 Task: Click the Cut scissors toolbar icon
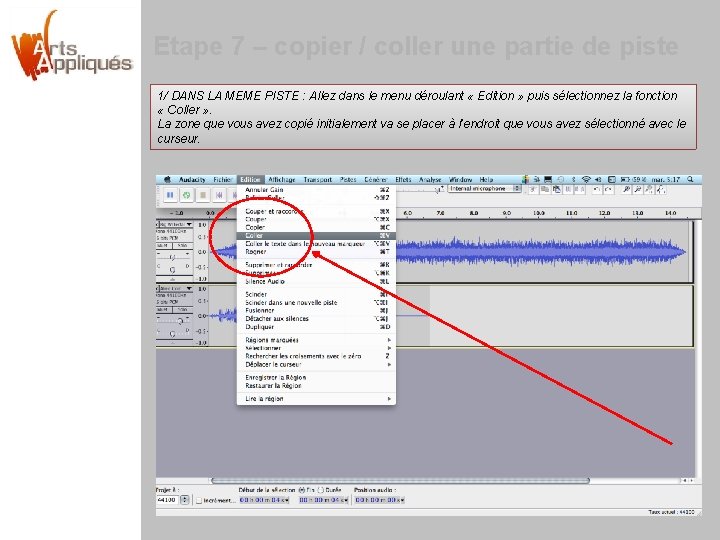(533, 189)
